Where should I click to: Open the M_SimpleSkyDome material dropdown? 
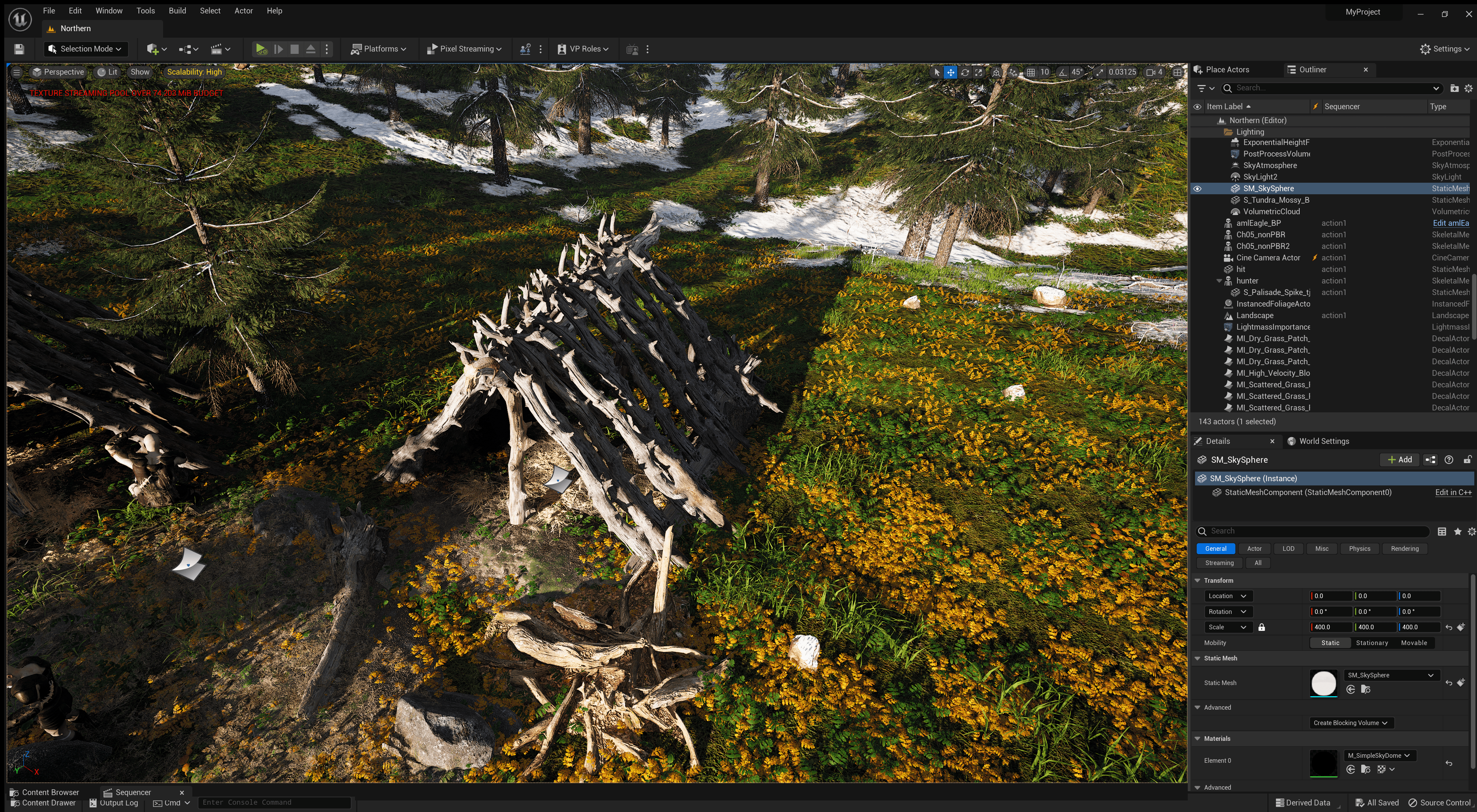pyautogui.click(x=1379, y=756)
